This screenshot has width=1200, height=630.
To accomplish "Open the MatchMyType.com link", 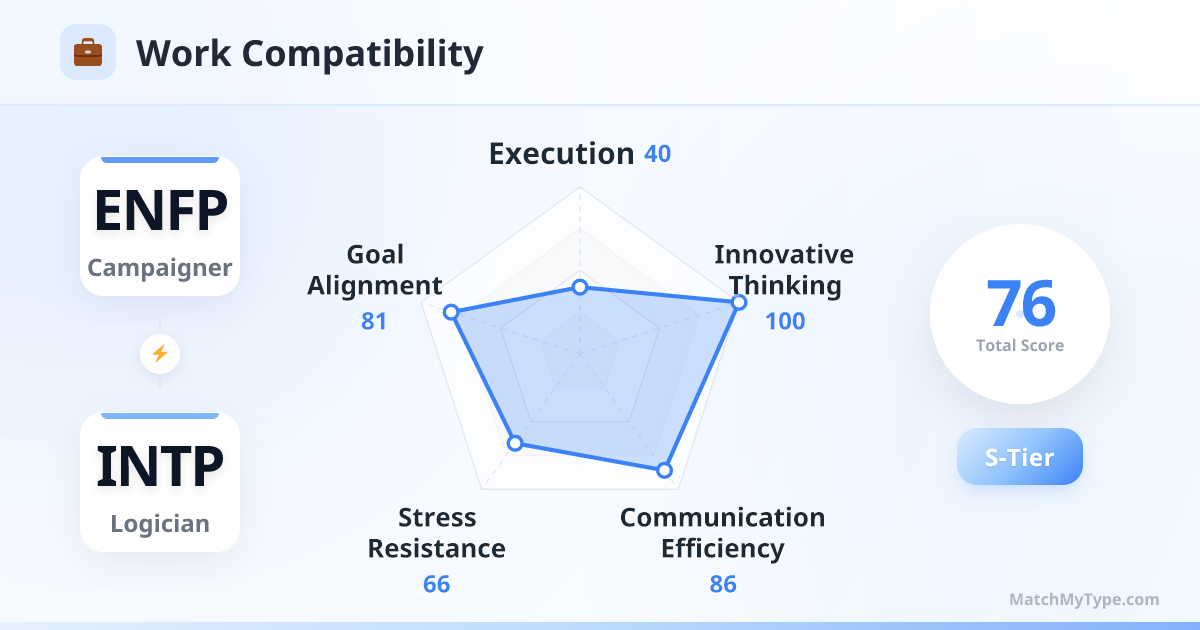I will pyautogui.click(x=1084, y=600).
